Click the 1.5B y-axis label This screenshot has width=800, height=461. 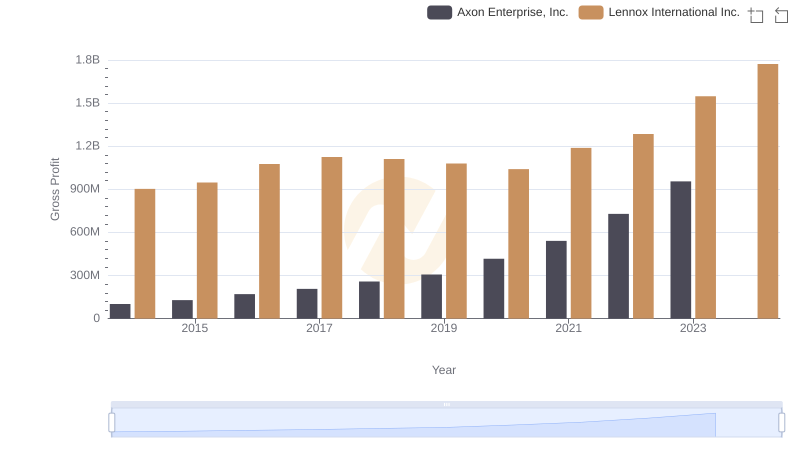(87, 103)
